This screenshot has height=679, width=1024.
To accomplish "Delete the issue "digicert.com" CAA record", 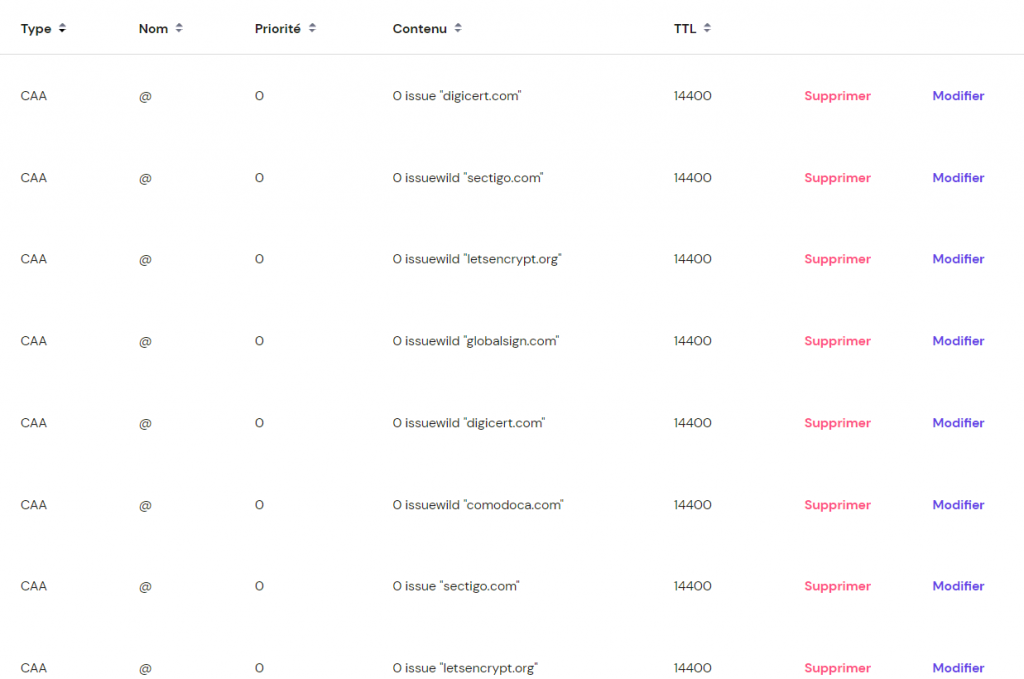I will click(837, 96).
